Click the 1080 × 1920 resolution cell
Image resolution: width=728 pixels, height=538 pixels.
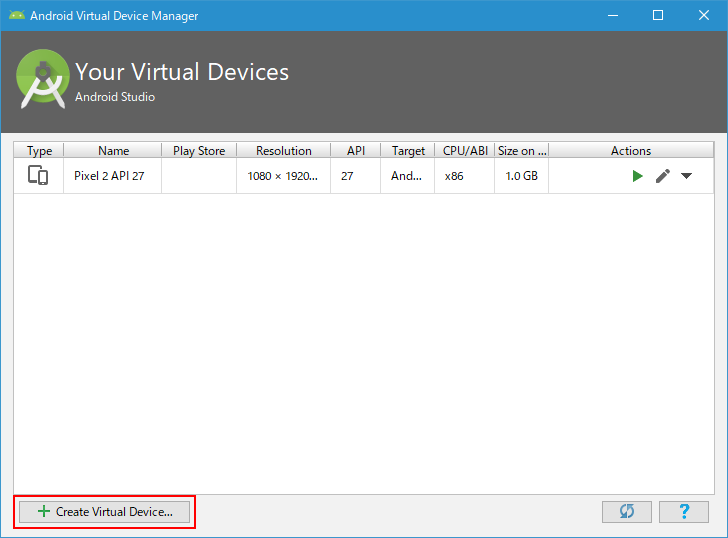click(282, 176)
